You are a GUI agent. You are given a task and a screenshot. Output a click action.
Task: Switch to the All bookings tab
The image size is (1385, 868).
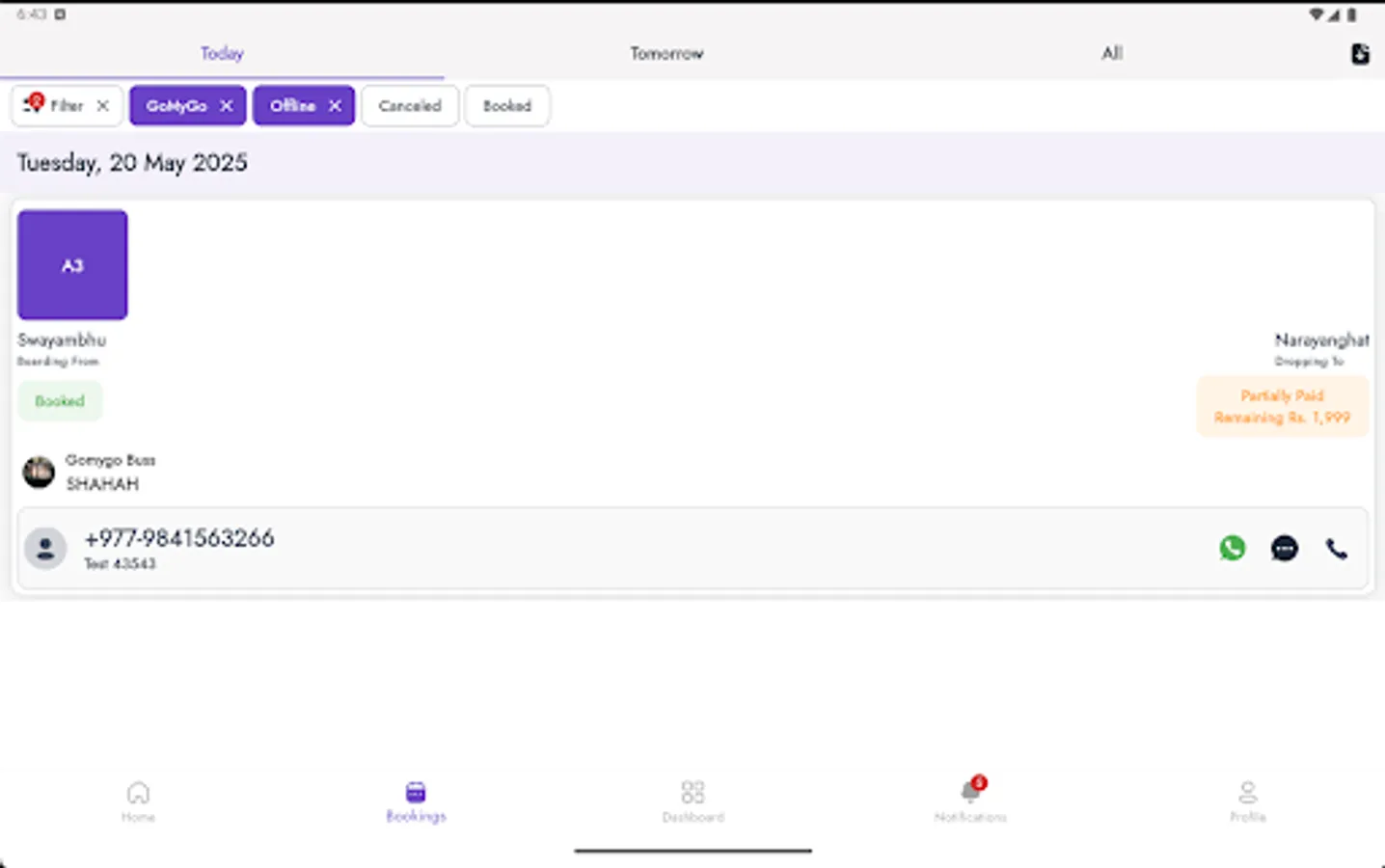pyautogui.click(x=1111, y=53)
